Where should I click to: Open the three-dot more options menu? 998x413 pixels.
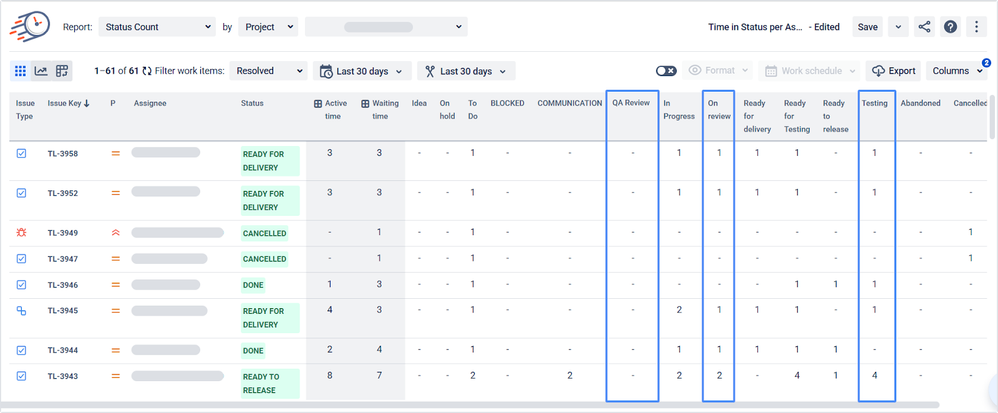pos(976,27)
